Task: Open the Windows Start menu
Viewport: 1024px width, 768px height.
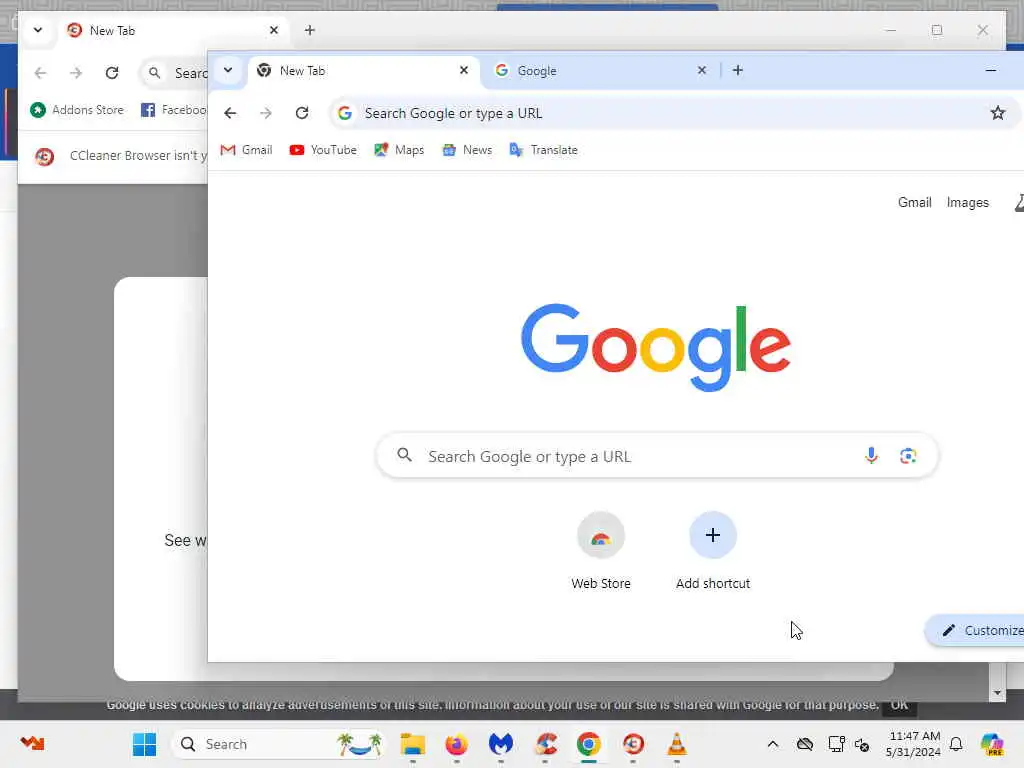Action: point(144,744)
